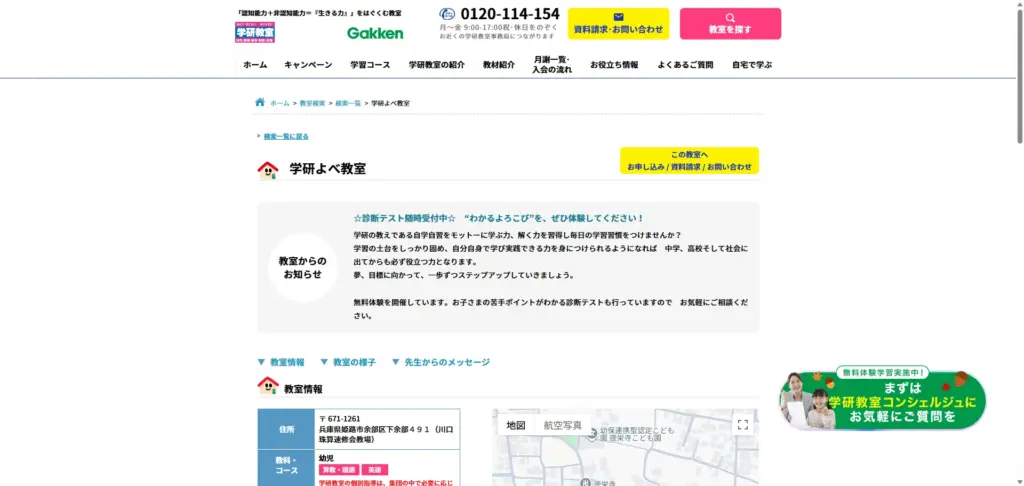Click the この教室へ お申し込み button
The image size is (1024, 486).
689,161
